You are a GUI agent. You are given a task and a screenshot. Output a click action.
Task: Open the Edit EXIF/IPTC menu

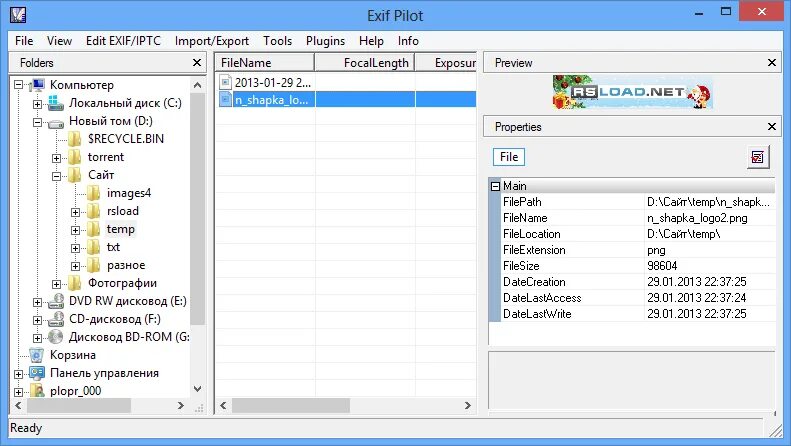123,41
